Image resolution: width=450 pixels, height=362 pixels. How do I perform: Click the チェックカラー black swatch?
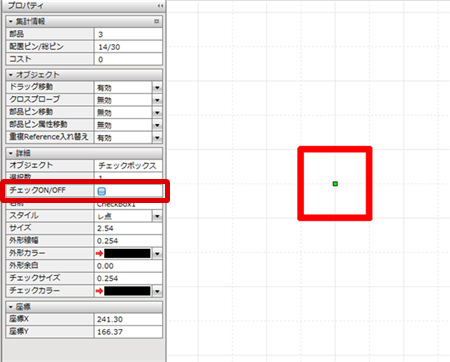point(127,291)
